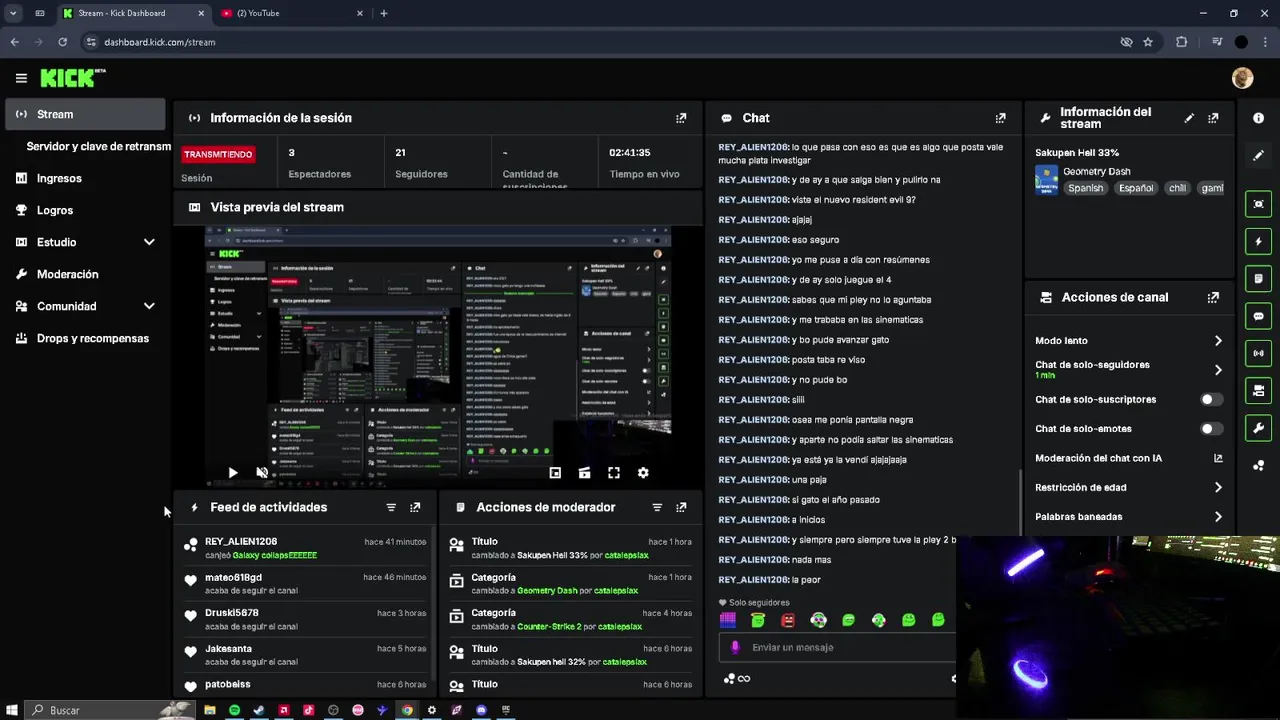Open Restricción de edad options

1129,488
